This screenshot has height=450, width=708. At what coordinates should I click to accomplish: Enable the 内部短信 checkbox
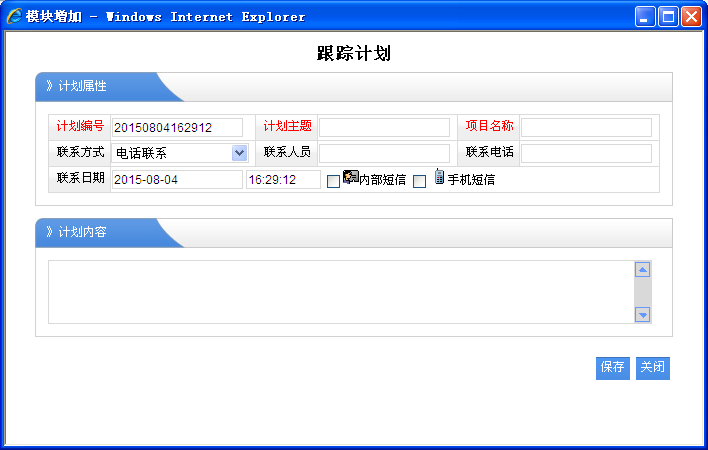(x=334, y=181)
